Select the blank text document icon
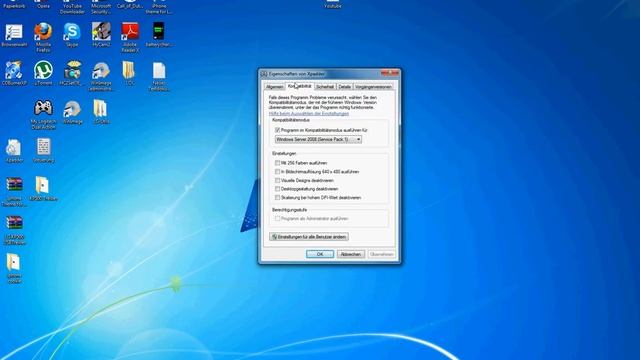This screenshot has height=360, width=640. [159, 76]
